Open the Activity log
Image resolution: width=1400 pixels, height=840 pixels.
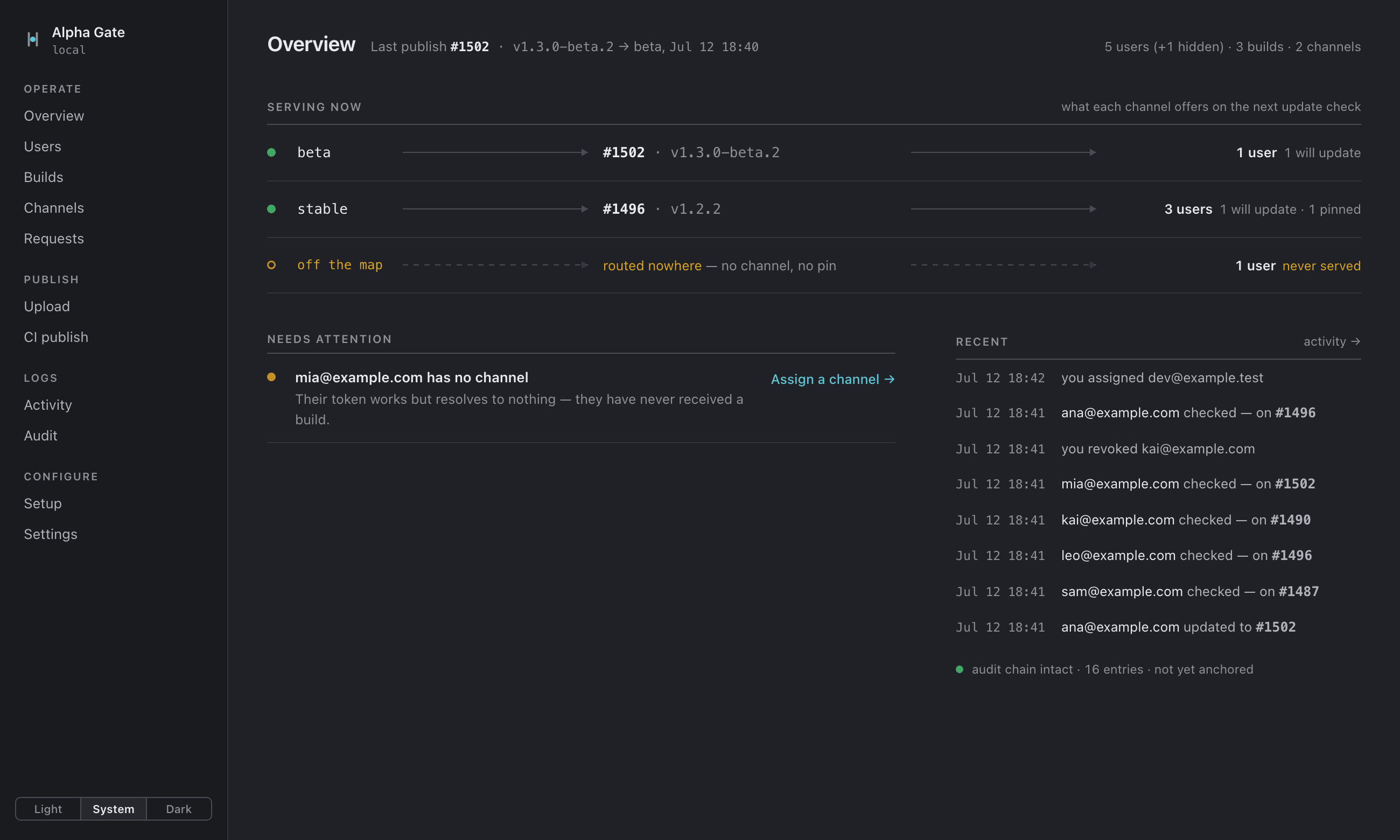[x=48, y=405]
